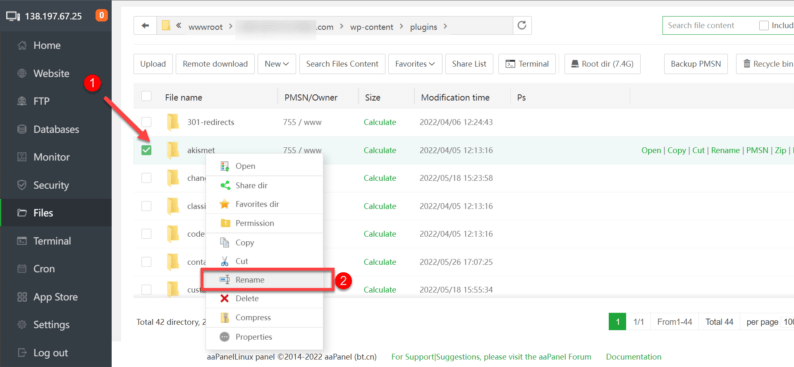Check the checkbox in the 2022/05/18 15:23:58 row
Screen dimensions: 794x367
point(146,178)
